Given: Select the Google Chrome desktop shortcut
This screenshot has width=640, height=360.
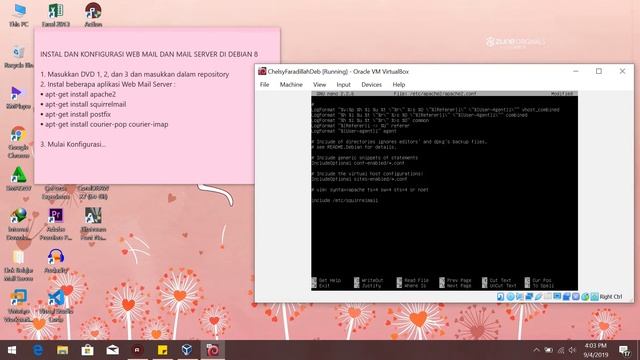Looking at the screenshot, I should pos(19,142).
